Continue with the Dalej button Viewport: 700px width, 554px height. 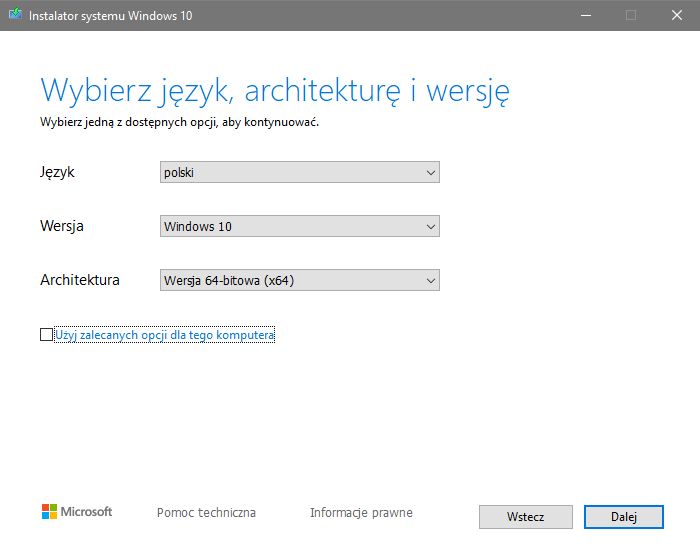coord(624,517)
